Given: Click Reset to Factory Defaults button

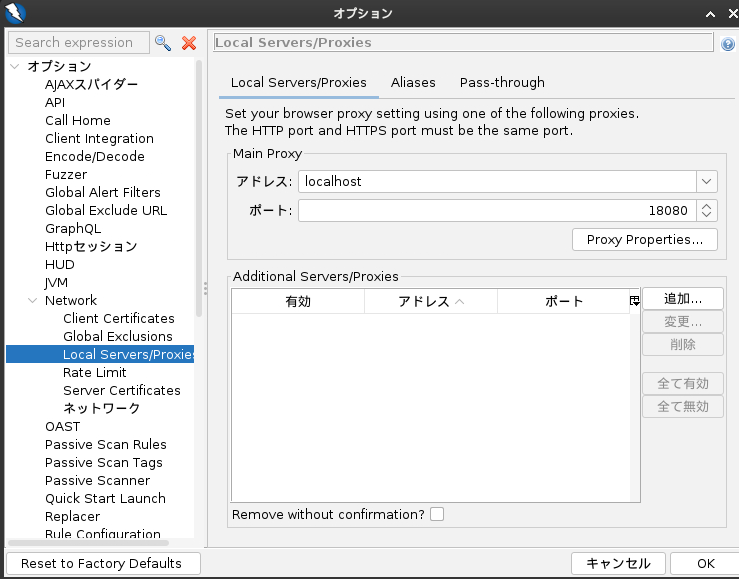Looking at the screenshot, I should pos(101,563).
